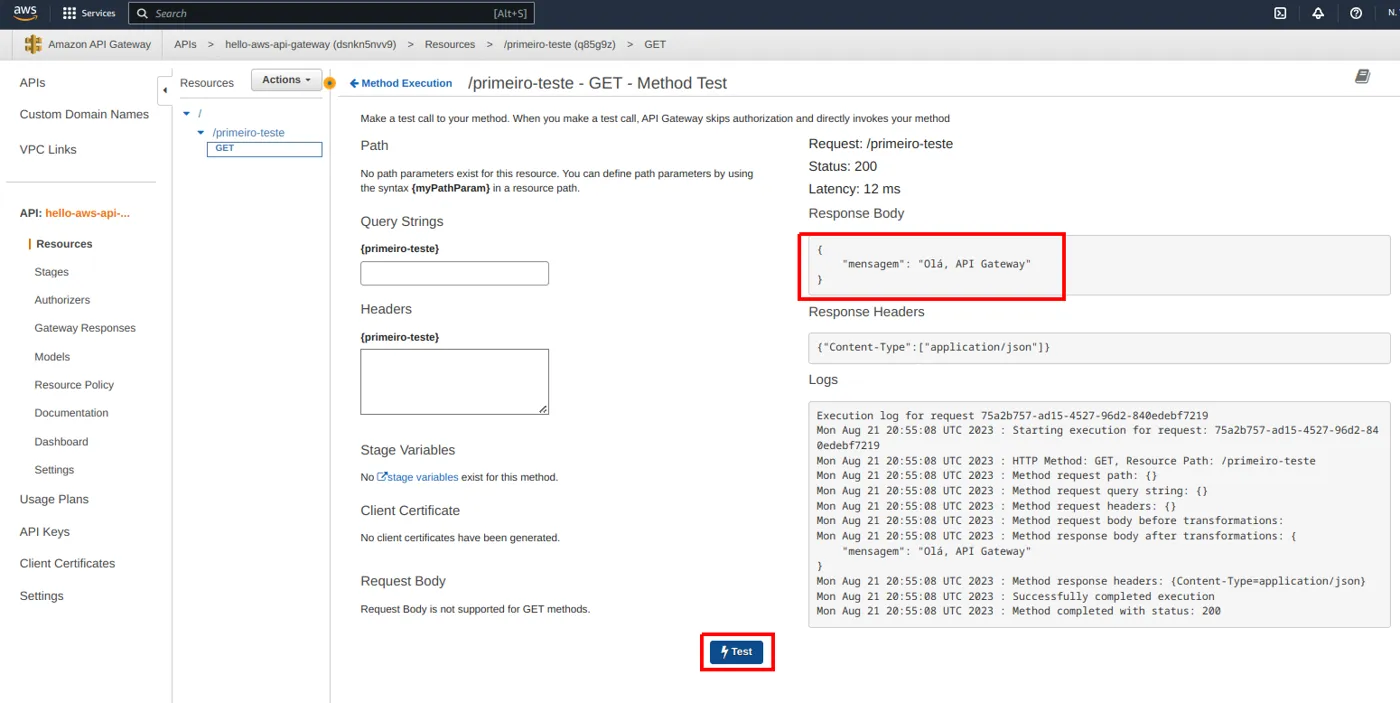Click the 'Status: 200' text
Screen dimensions: 1400x703
(843, 166)
